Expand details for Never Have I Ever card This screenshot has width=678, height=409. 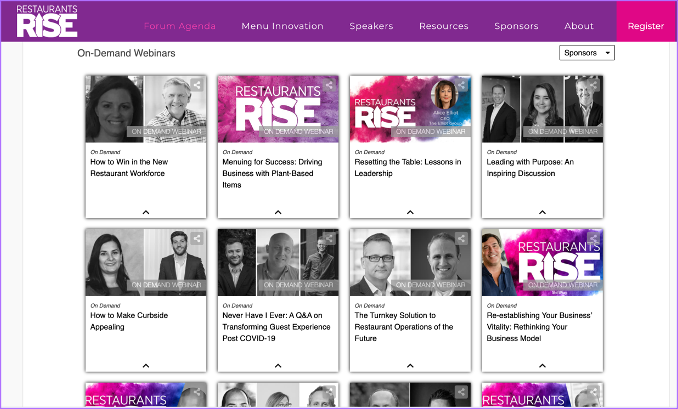pyautogui.click(x=278, y=366)
